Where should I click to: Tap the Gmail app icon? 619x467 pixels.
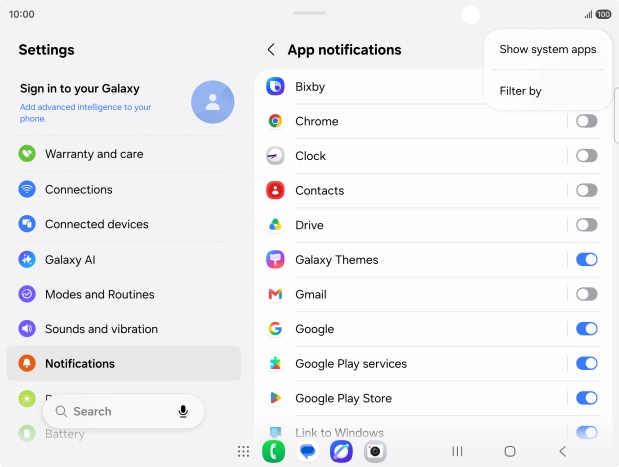pos(275,294)
